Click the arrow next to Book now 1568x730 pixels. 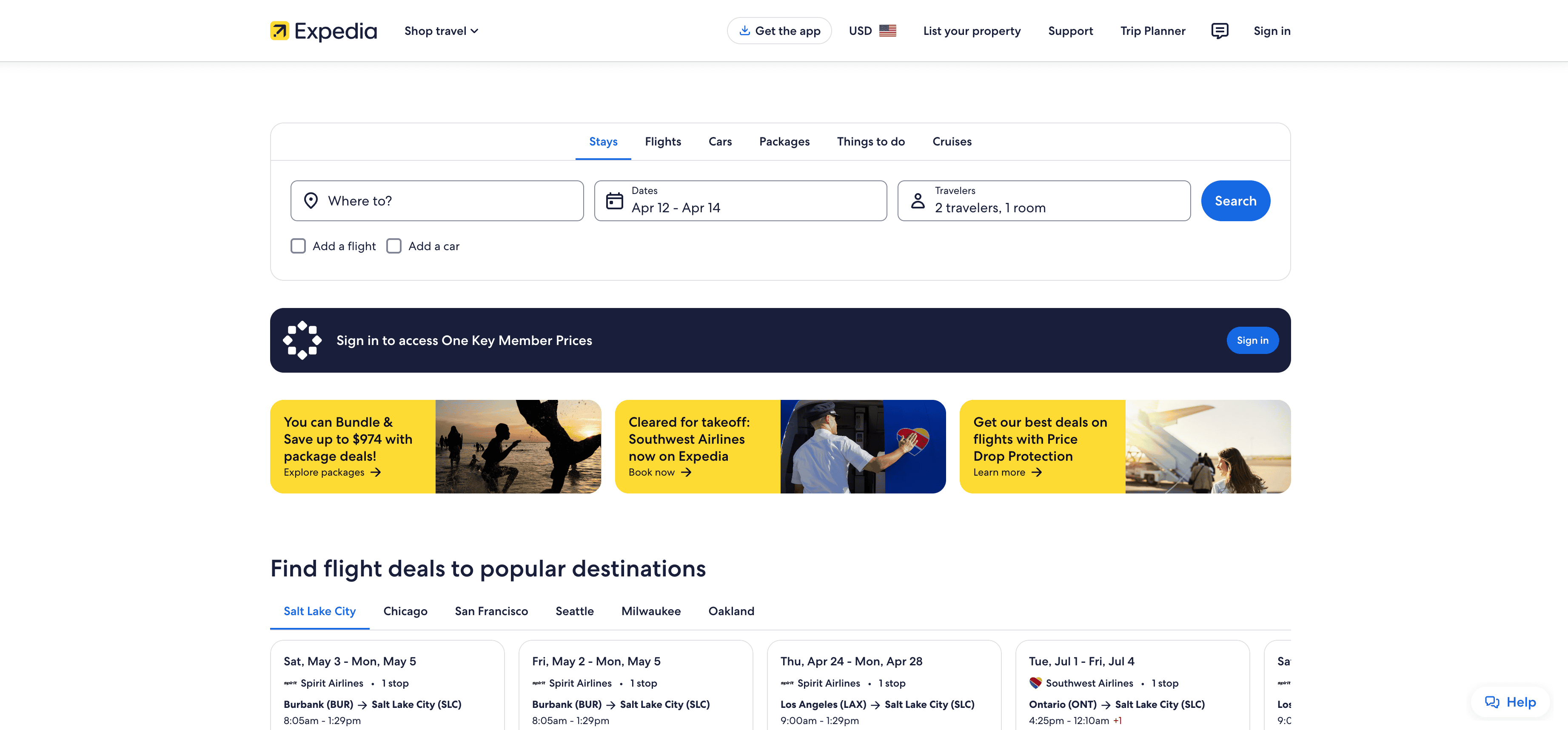tap(686, 473)
